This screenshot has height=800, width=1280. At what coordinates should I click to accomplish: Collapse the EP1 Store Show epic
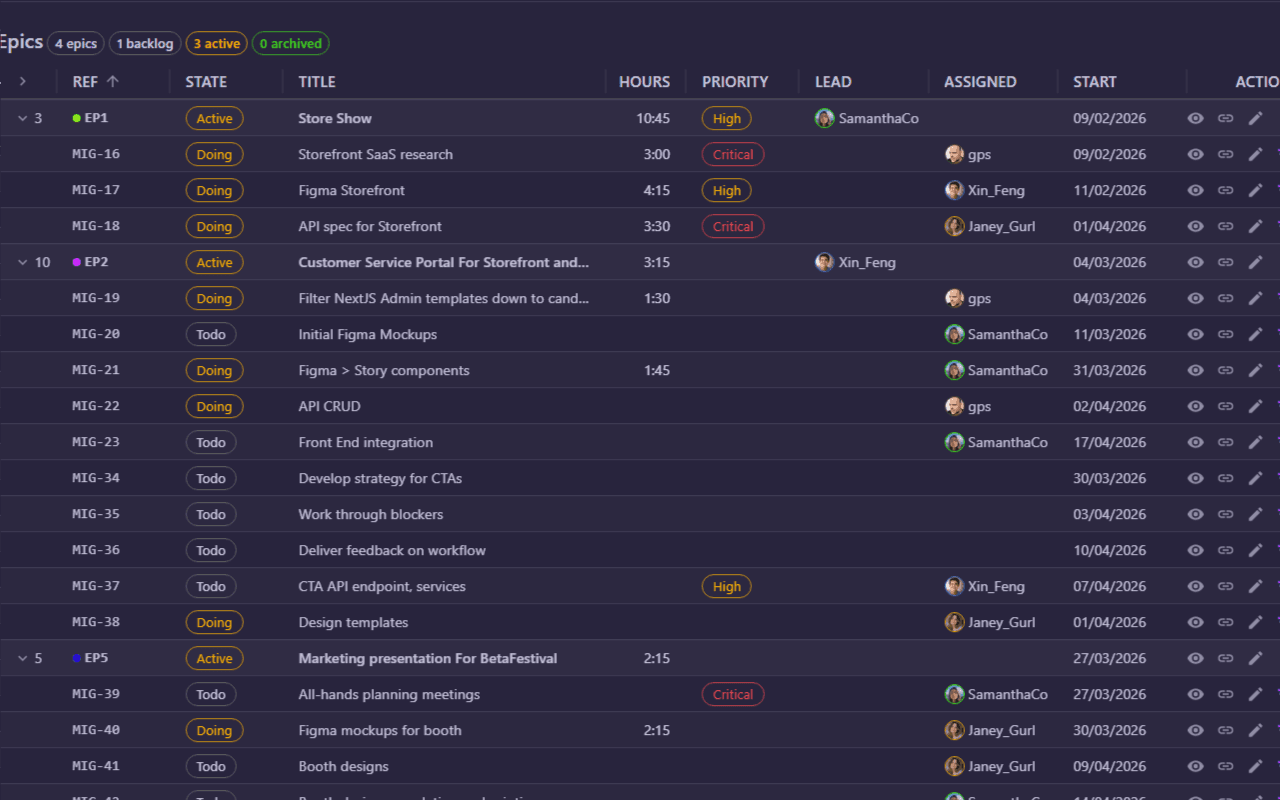23,118
